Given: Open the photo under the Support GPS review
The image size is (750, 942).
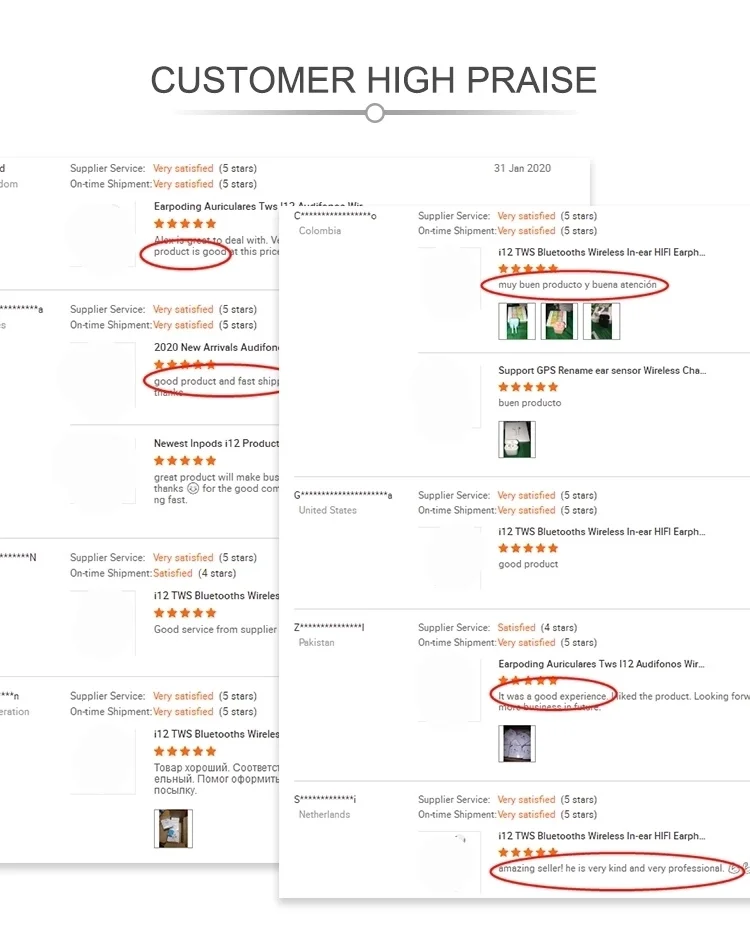Looking at the screenshot, I should point(517,439).
